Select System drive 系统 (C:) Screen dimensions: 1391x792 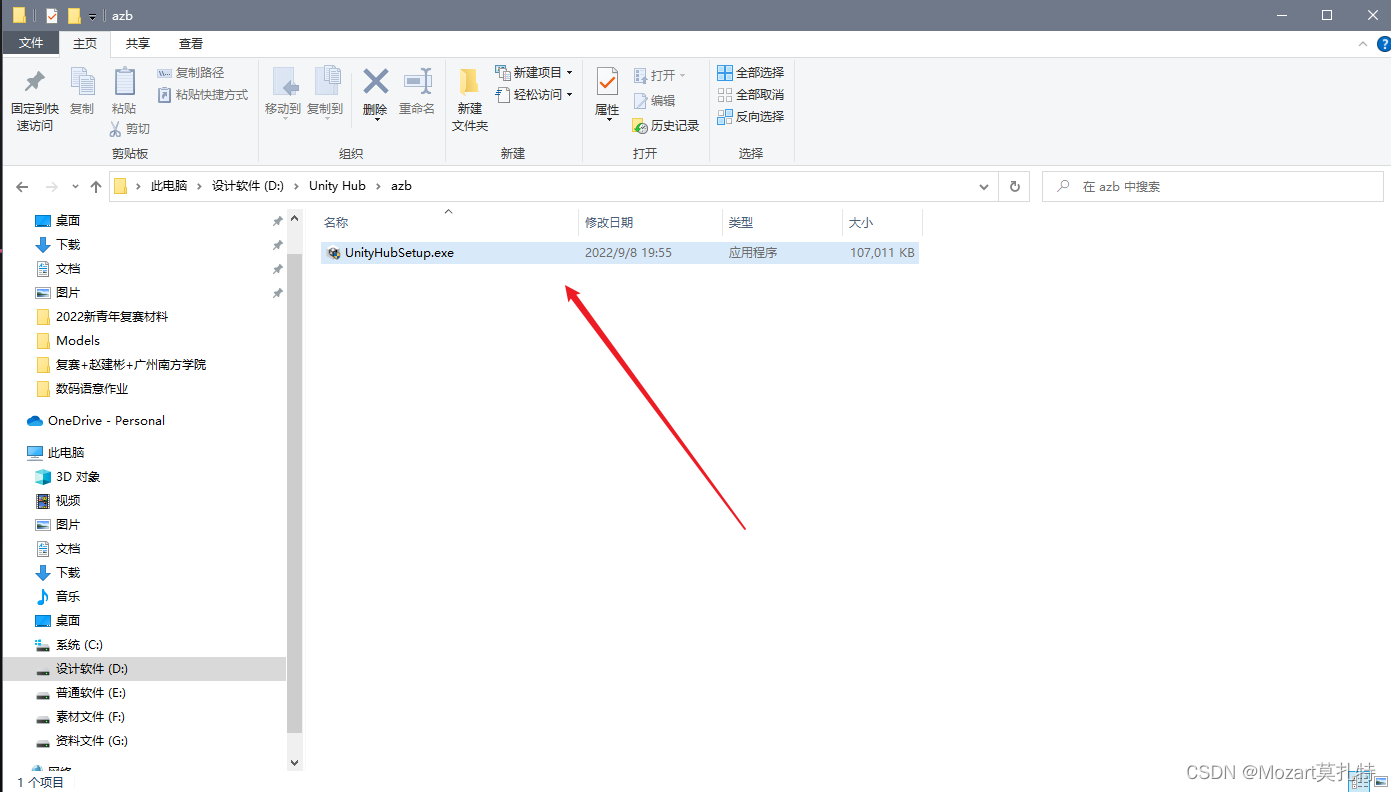click(79, 645)
